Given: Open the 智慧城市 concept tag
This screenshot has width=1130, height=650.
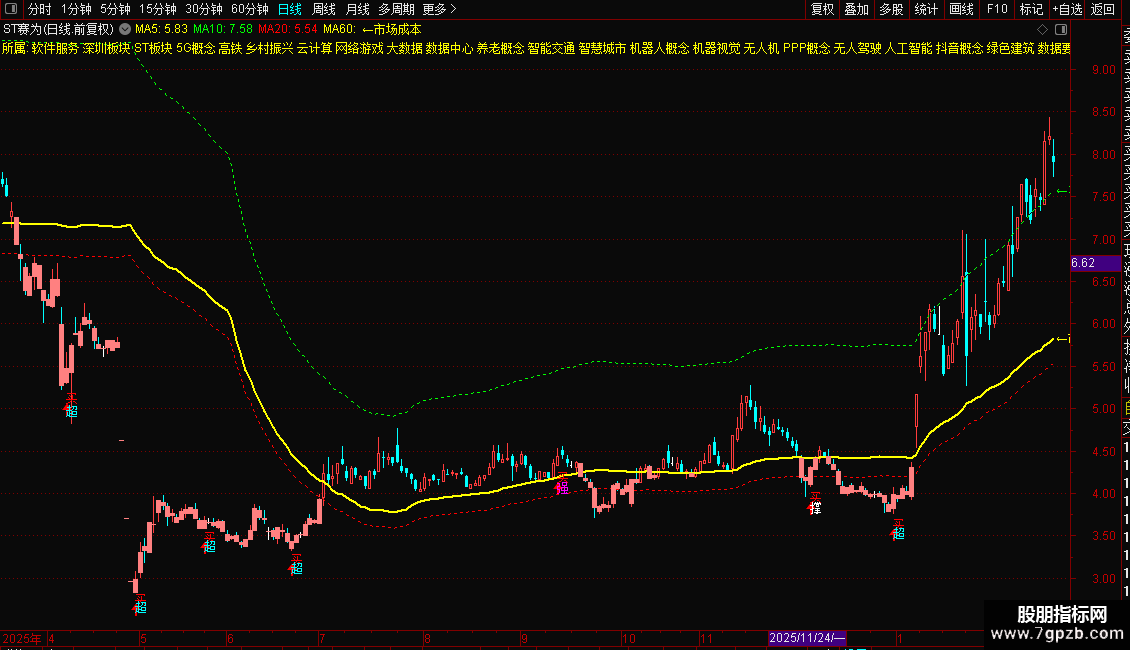Looking at the screenshot, I should 602,48.
